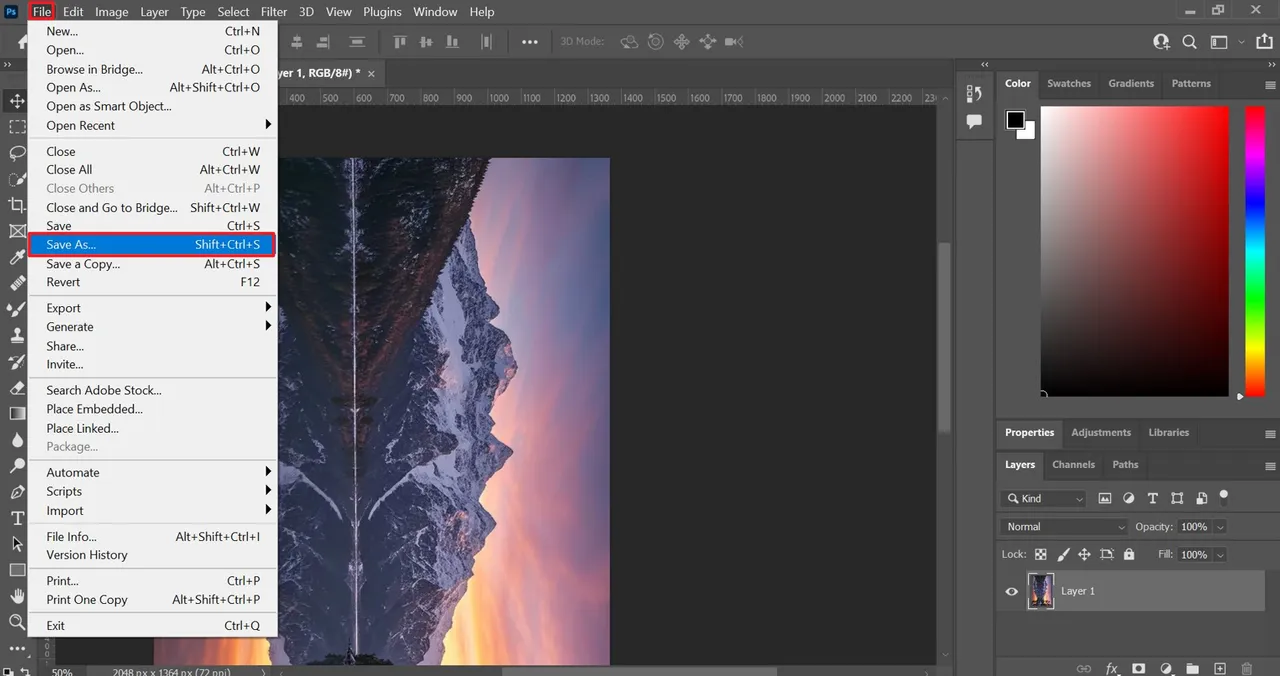Choose the Hand tool
This screenshot has height=676, width=1280.
pos(17,596)
